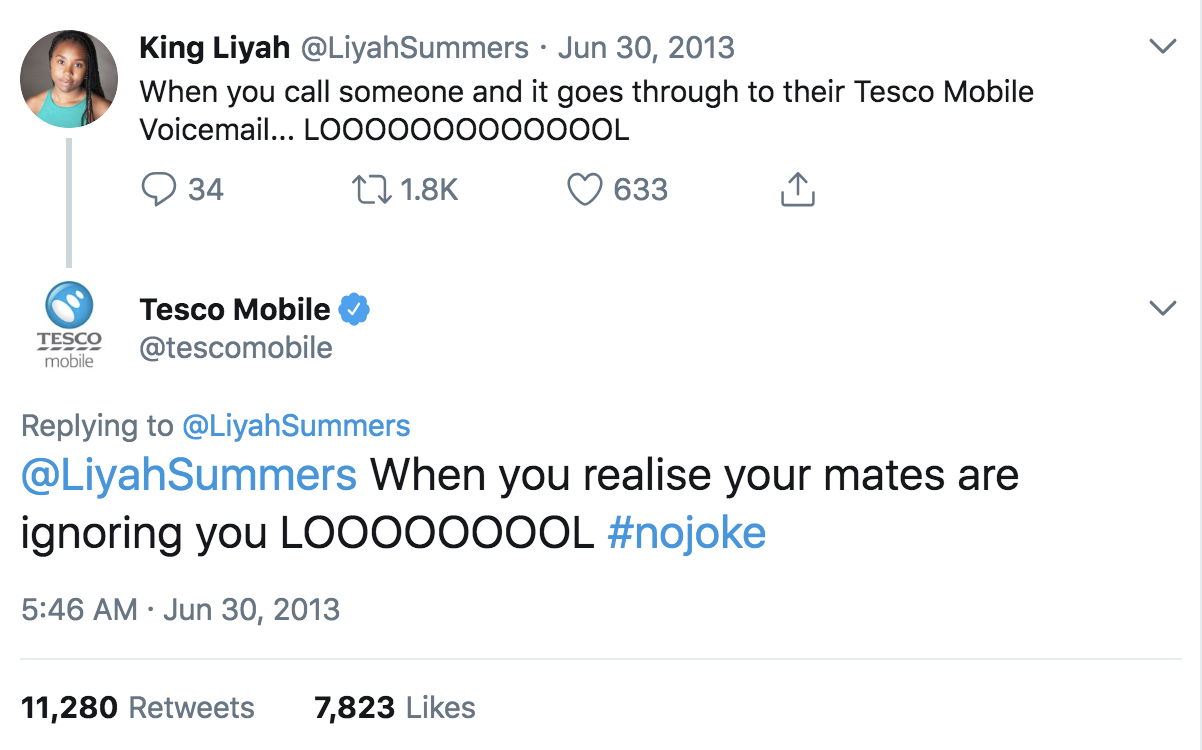Open King Liyah's profile picture
The width and height of the screenshot is (1202, 750).
point(69,79)
